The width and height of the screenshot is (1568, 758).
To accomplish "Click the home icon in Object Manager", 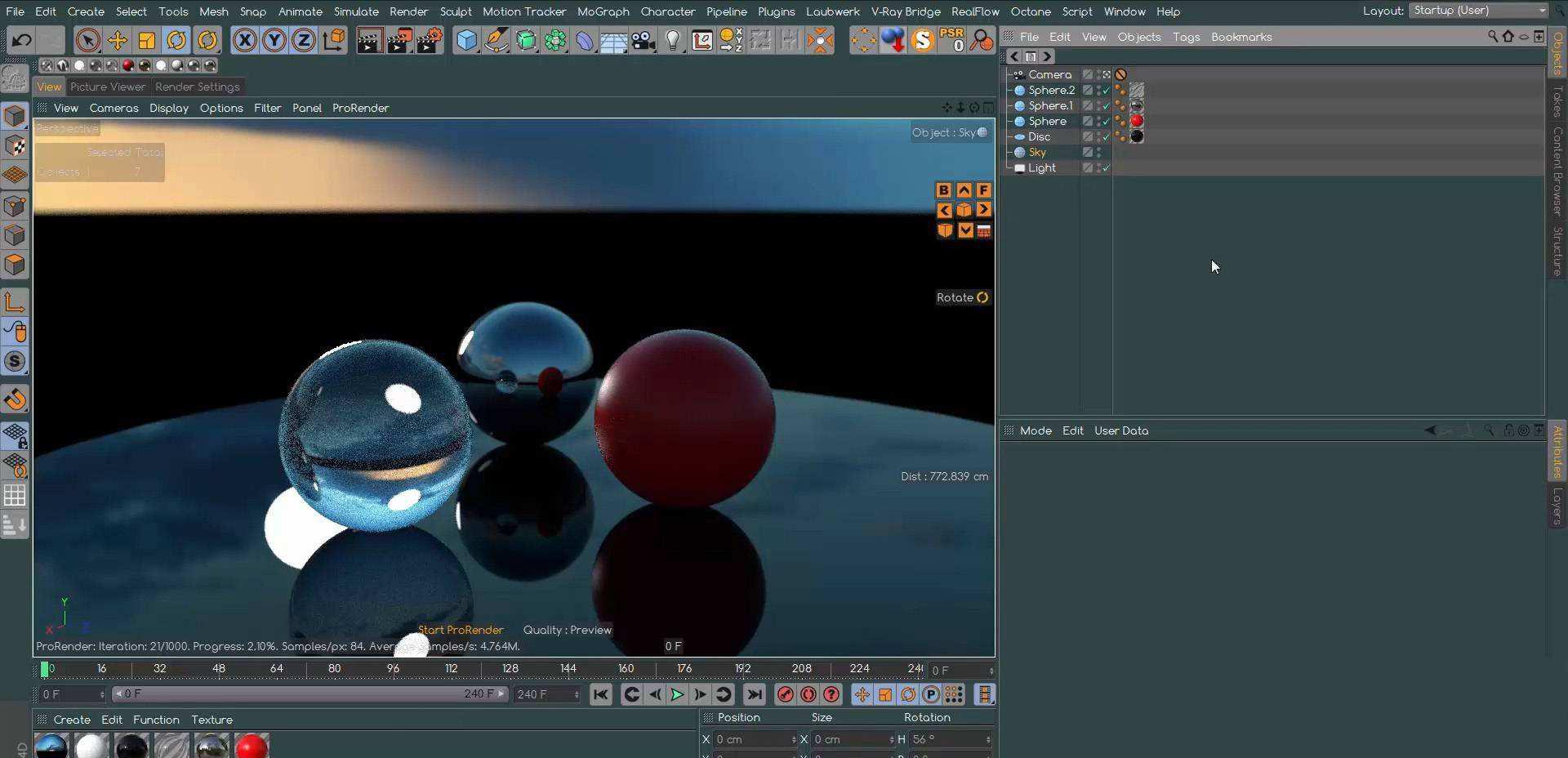I will point(1508,37).
